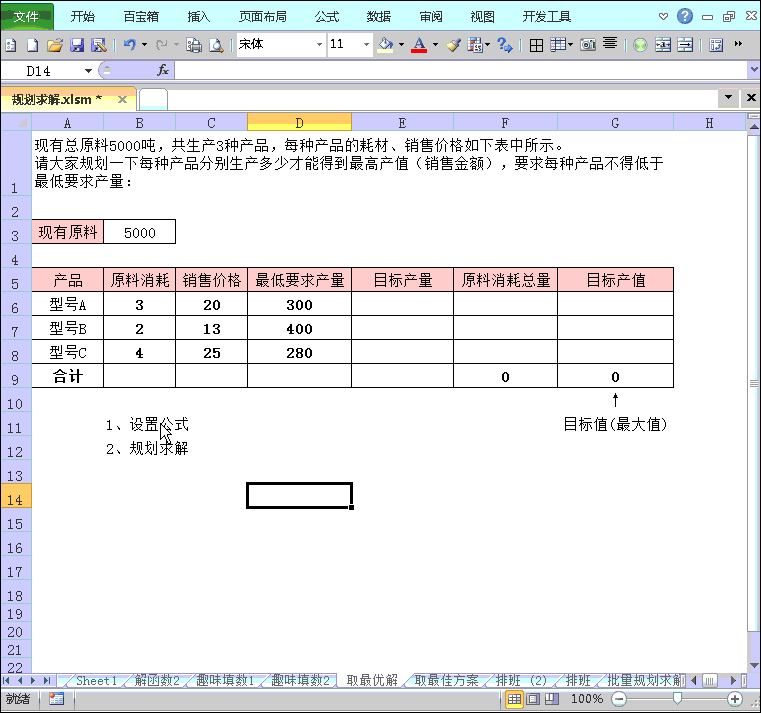
Task: Click the green circle toolbar icon
Action: [x=640, y=46]
